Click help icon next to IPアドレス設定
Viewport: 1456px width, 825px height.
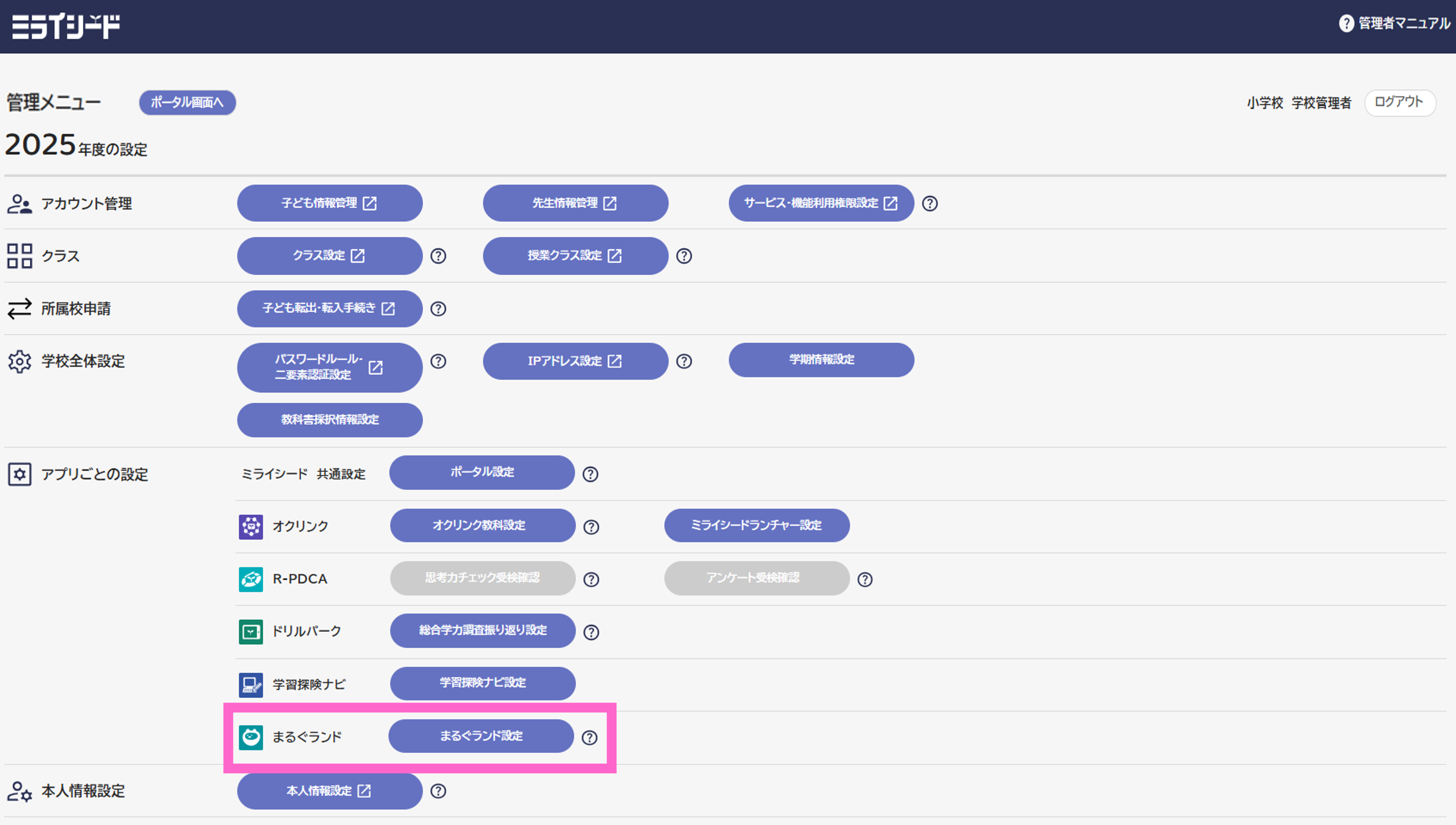tap(684, 362)
